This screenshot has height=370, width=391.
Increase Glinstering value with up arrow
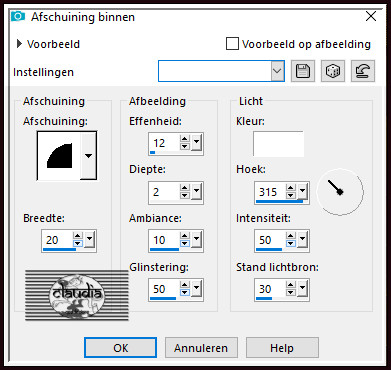(185, 284)
